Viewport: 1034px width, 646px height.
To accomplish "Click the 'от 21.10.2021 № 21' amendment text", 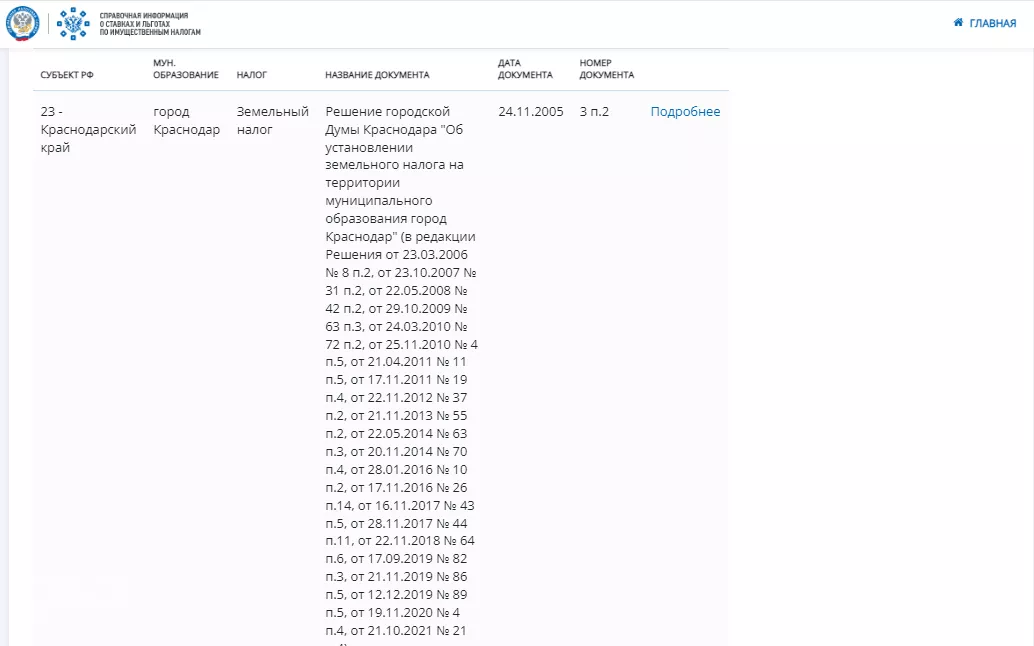I will pyautogui.click(x=410, y=630).
